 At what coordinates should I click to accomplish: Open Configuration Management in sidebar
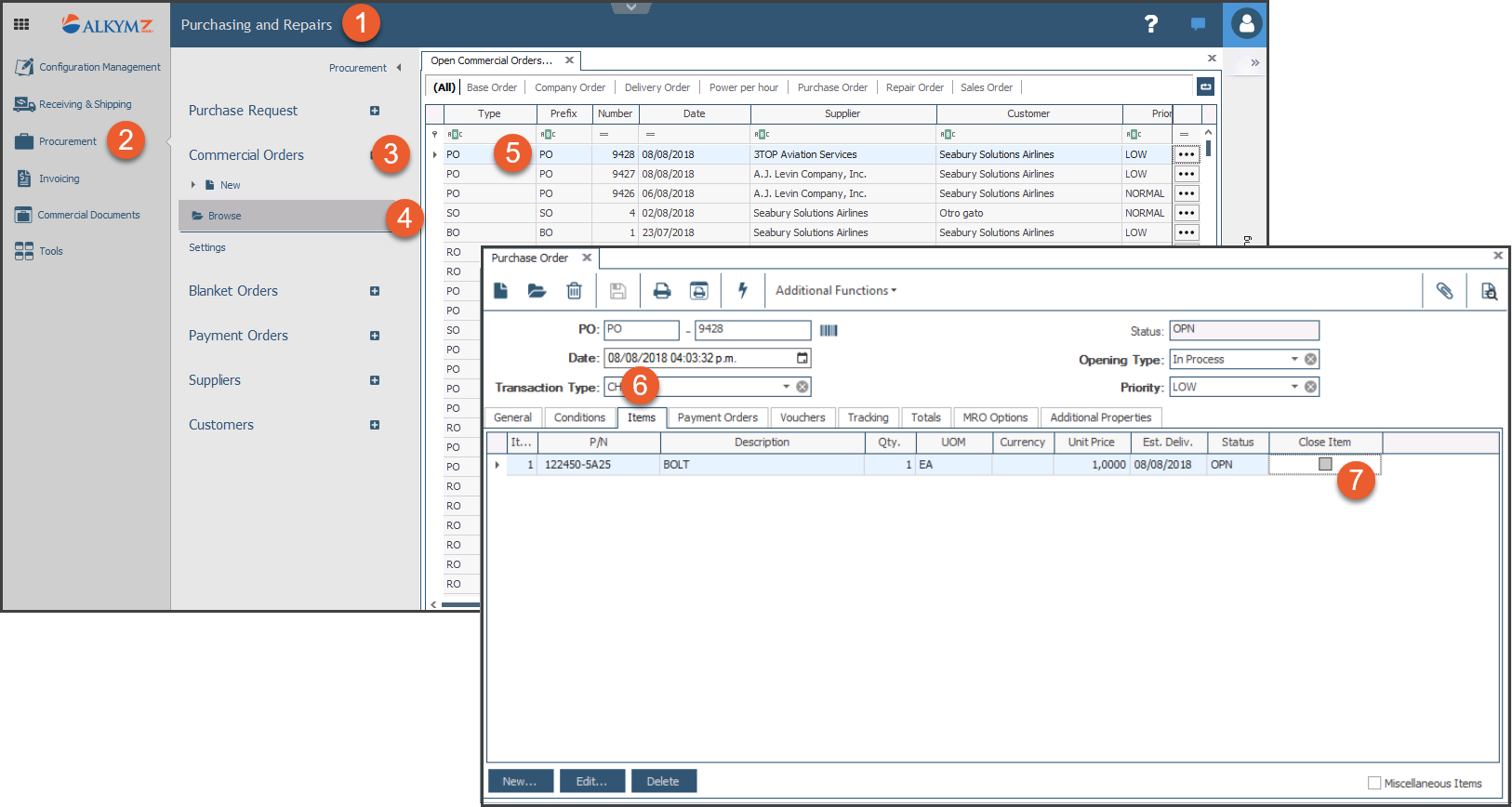click(87, 67)
